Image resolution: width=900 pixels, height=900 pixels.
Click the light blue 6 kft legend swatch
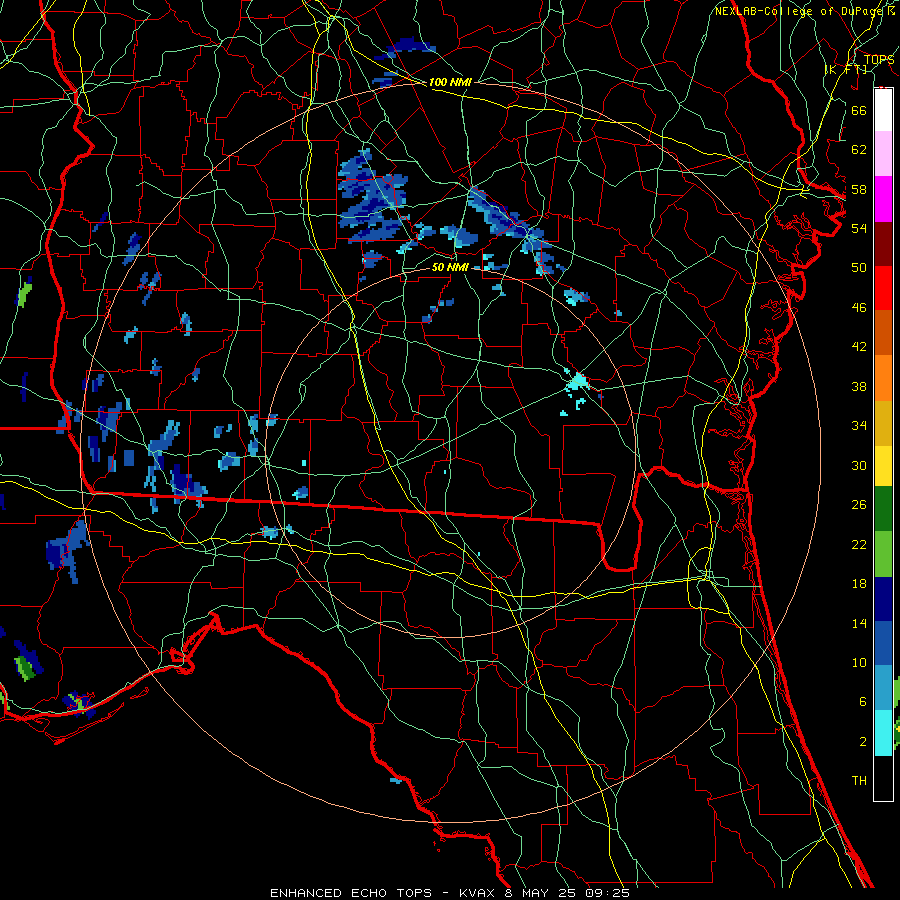(x=883, y=688)
